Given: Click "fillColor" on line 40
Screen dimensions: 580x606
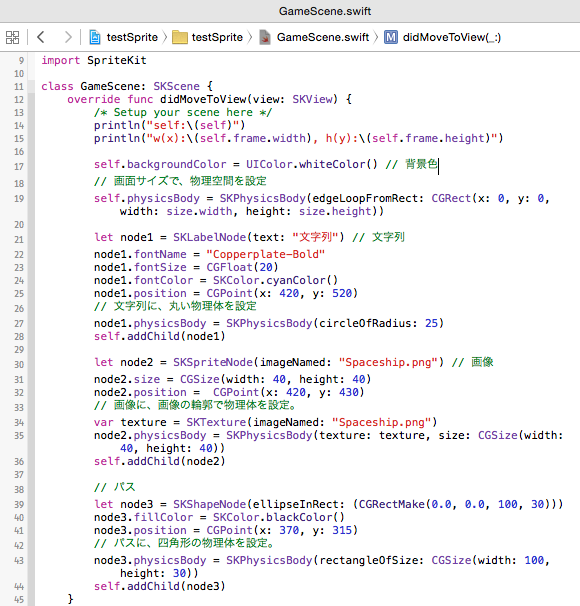Looking at the screenshot, I should tap(163, 517).
